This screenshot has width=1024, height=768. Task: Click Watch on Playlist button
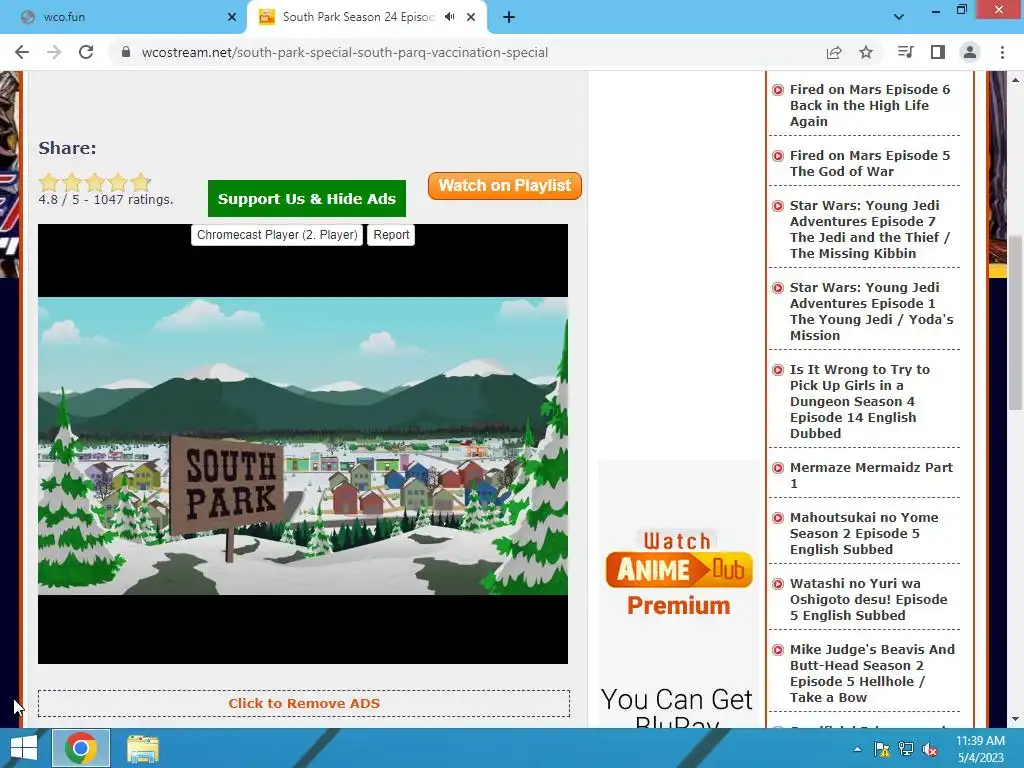point(505,186)
